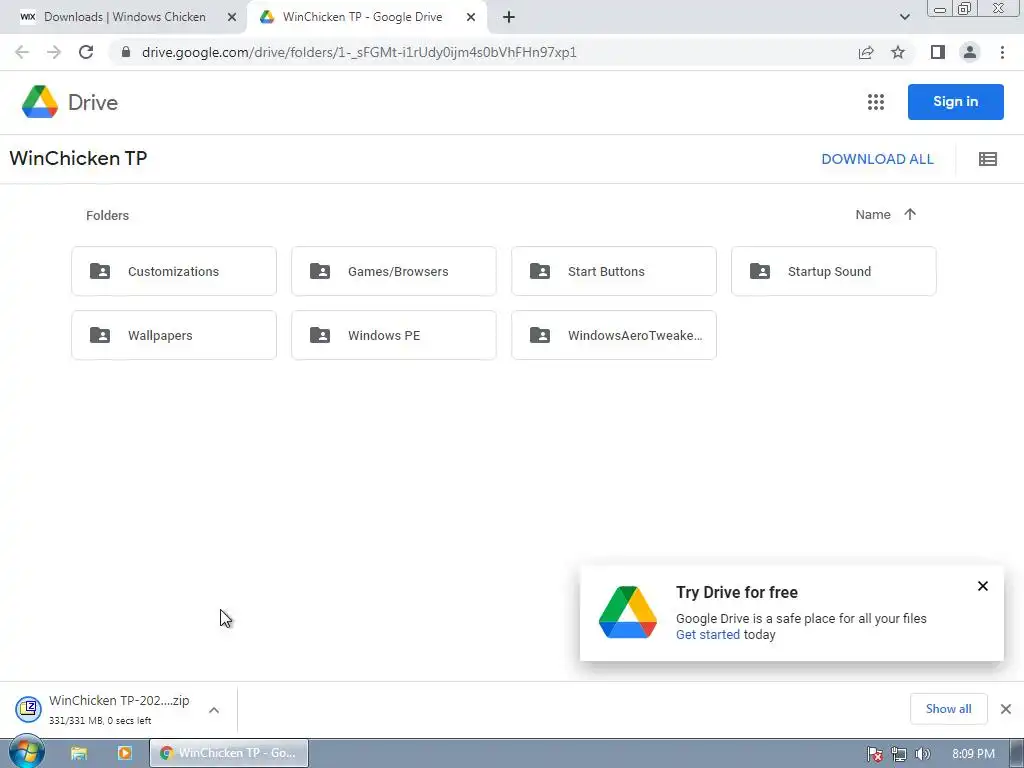The height and width of the screenshot is (768, 1024).
Task: Select the WinChicken TP - Google Drive tab
Action: 362,17
